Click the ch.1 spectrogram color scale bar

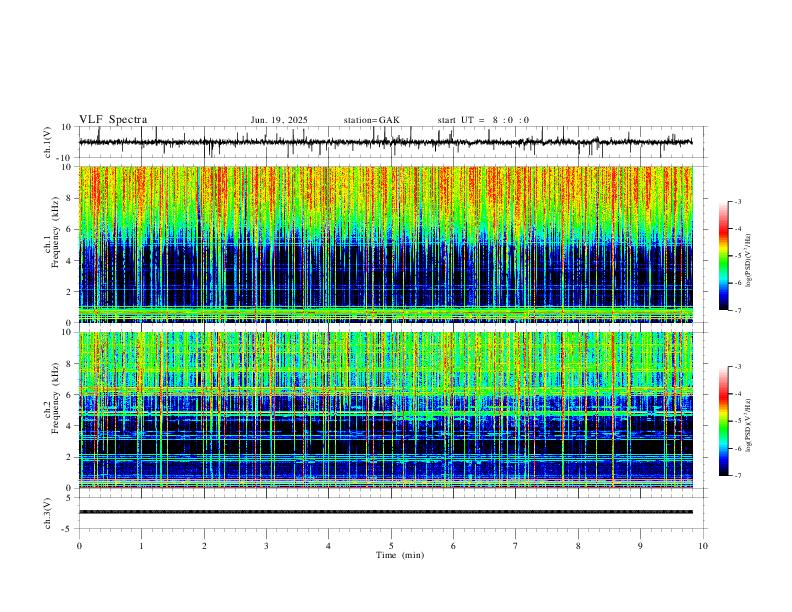(724, 256)
